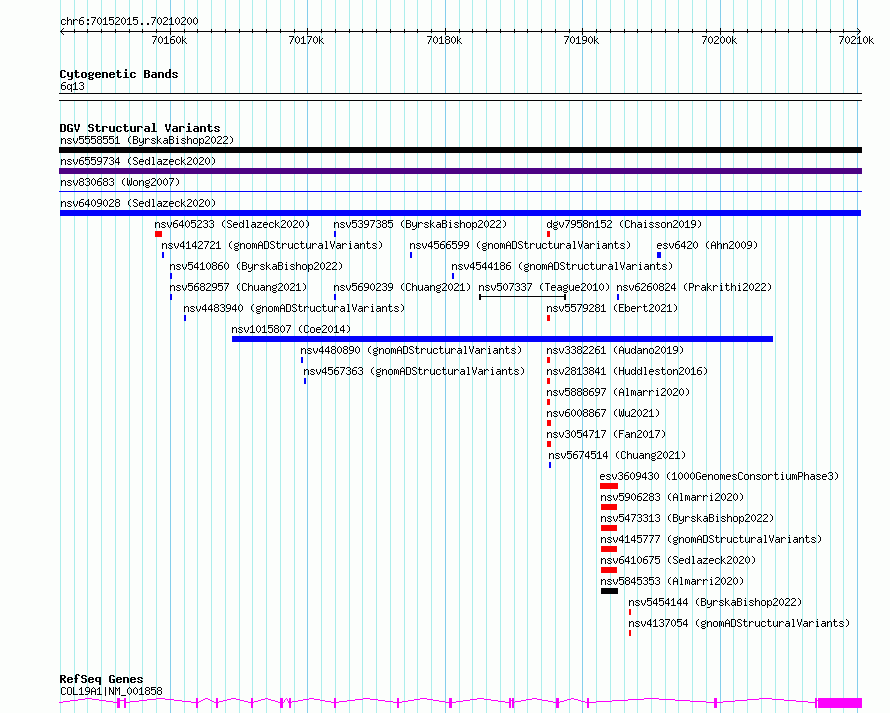
Task: Click nsv4483940 (gnomADStructuralVariants) label
Action: (x=294, y=308)
